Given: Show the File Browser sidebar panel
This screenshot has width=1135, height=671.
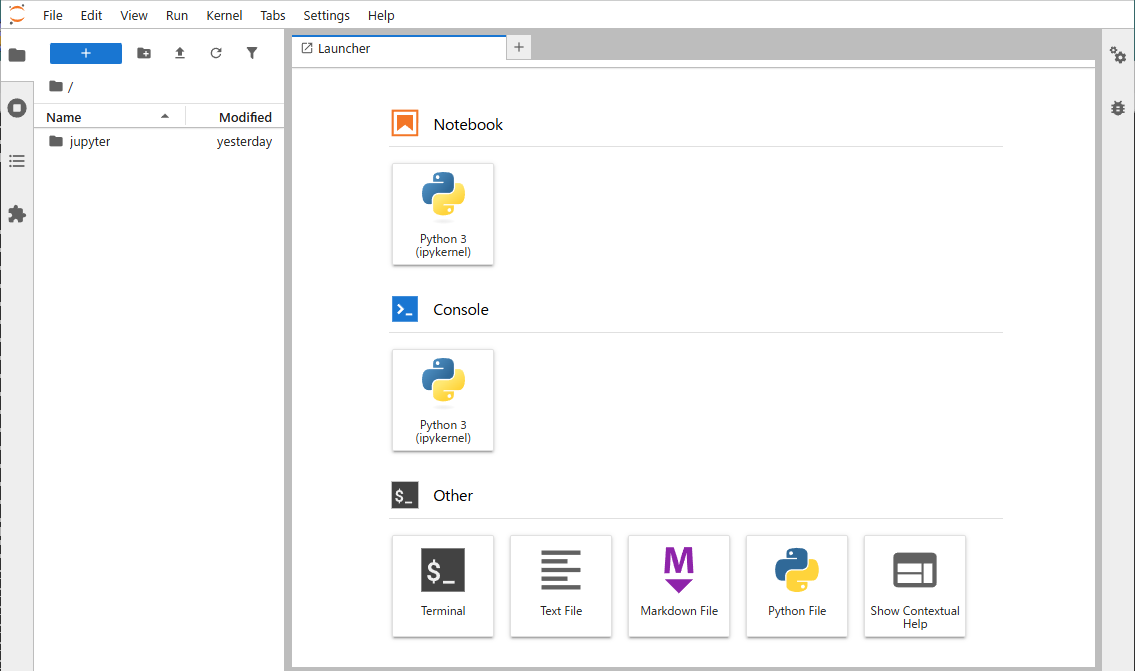Looking at the screenshot, I should (x=17, y=55).
